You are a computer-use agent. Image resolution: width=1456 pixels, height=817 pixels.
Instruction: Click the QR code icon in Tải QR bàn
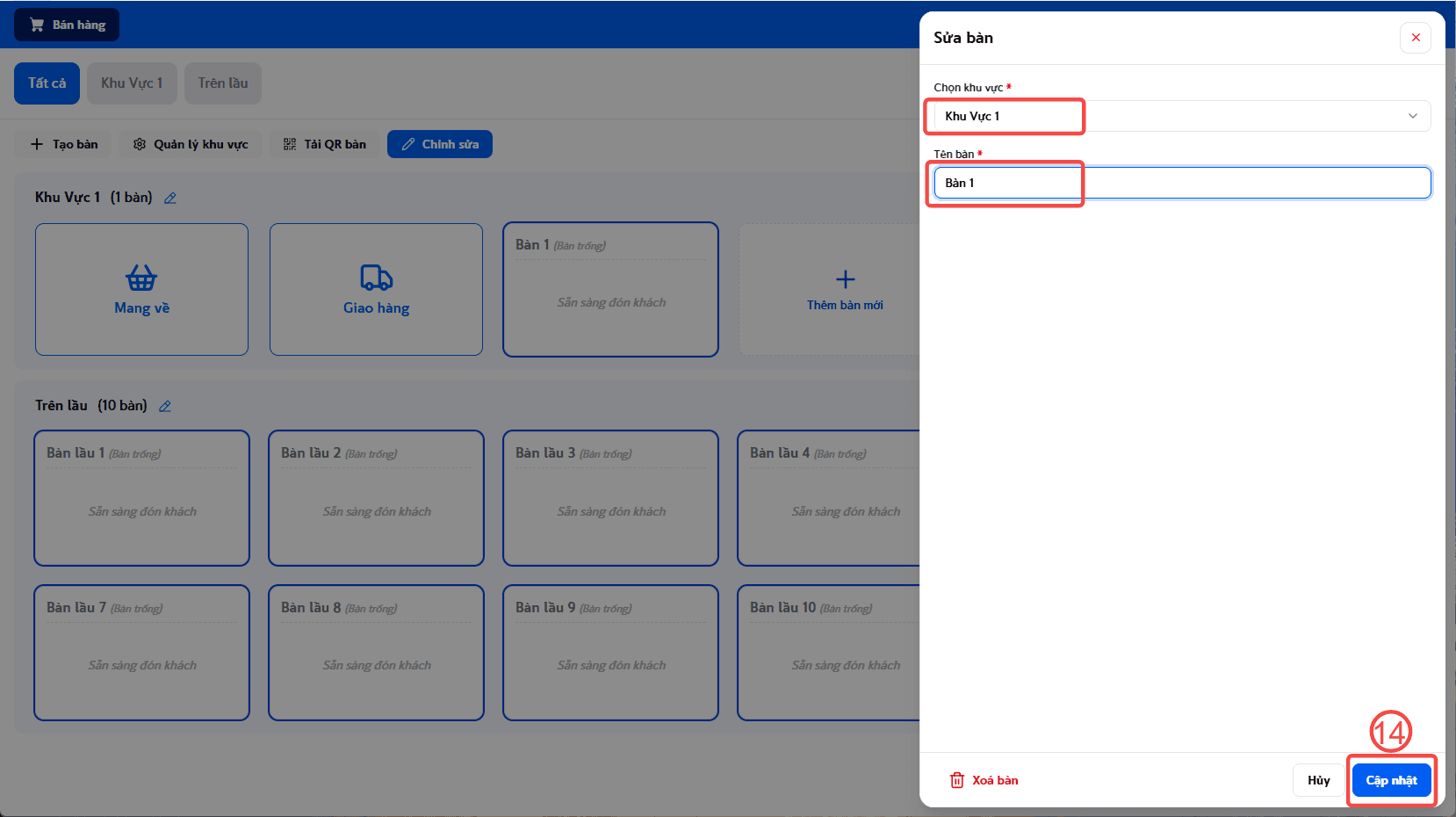(290, 144)
